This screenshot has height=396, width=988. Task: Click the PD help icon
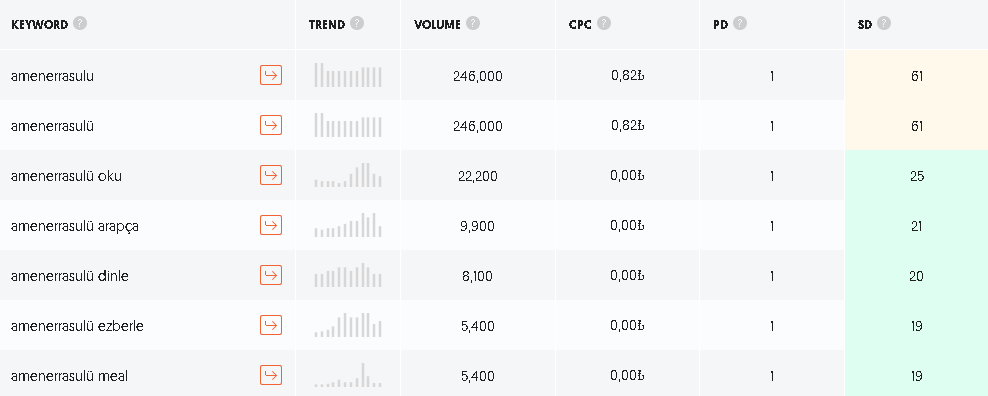coord(740,23)
